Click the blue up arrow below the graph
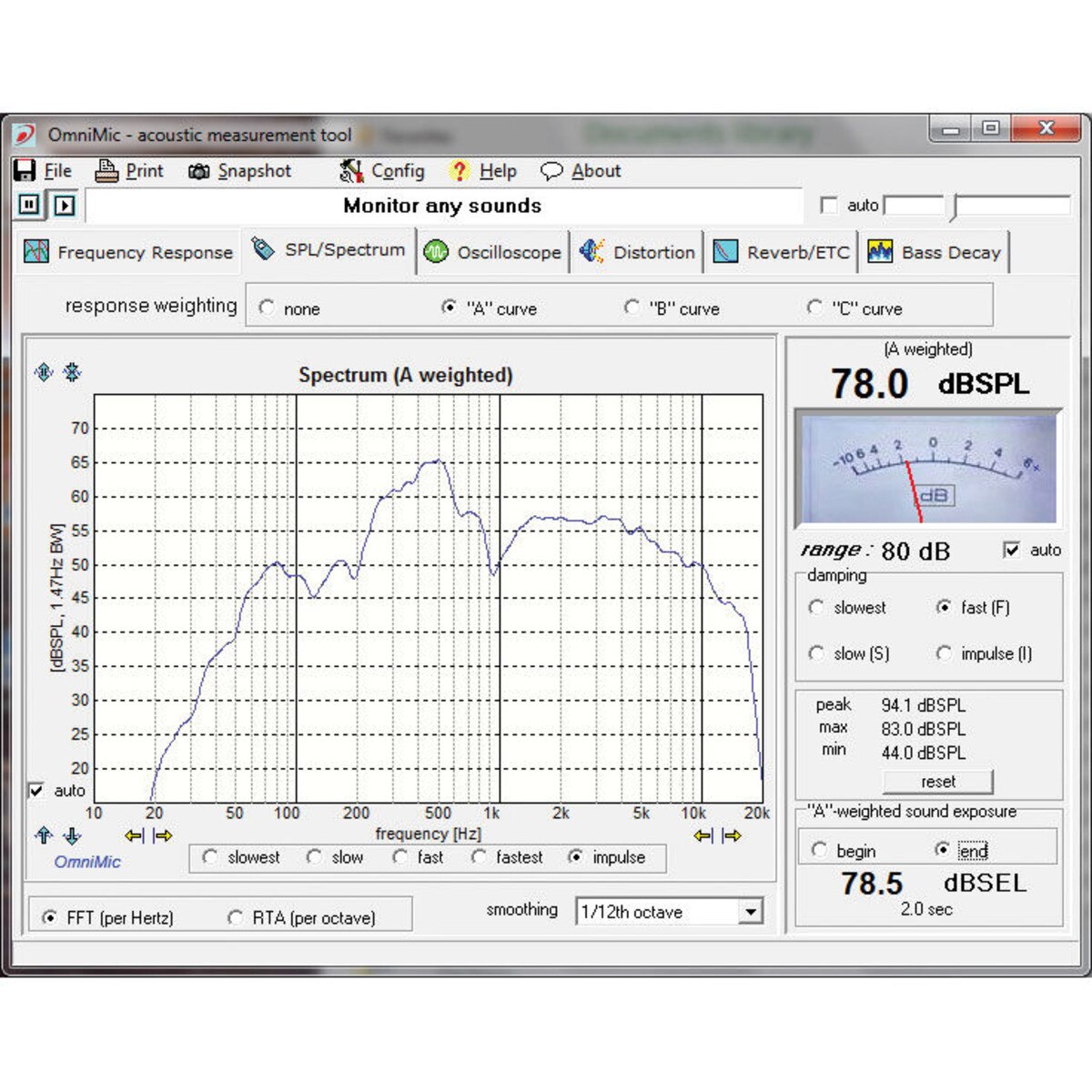The width and height of the screenshot is (1092, 1092). [x=43, y=835]
